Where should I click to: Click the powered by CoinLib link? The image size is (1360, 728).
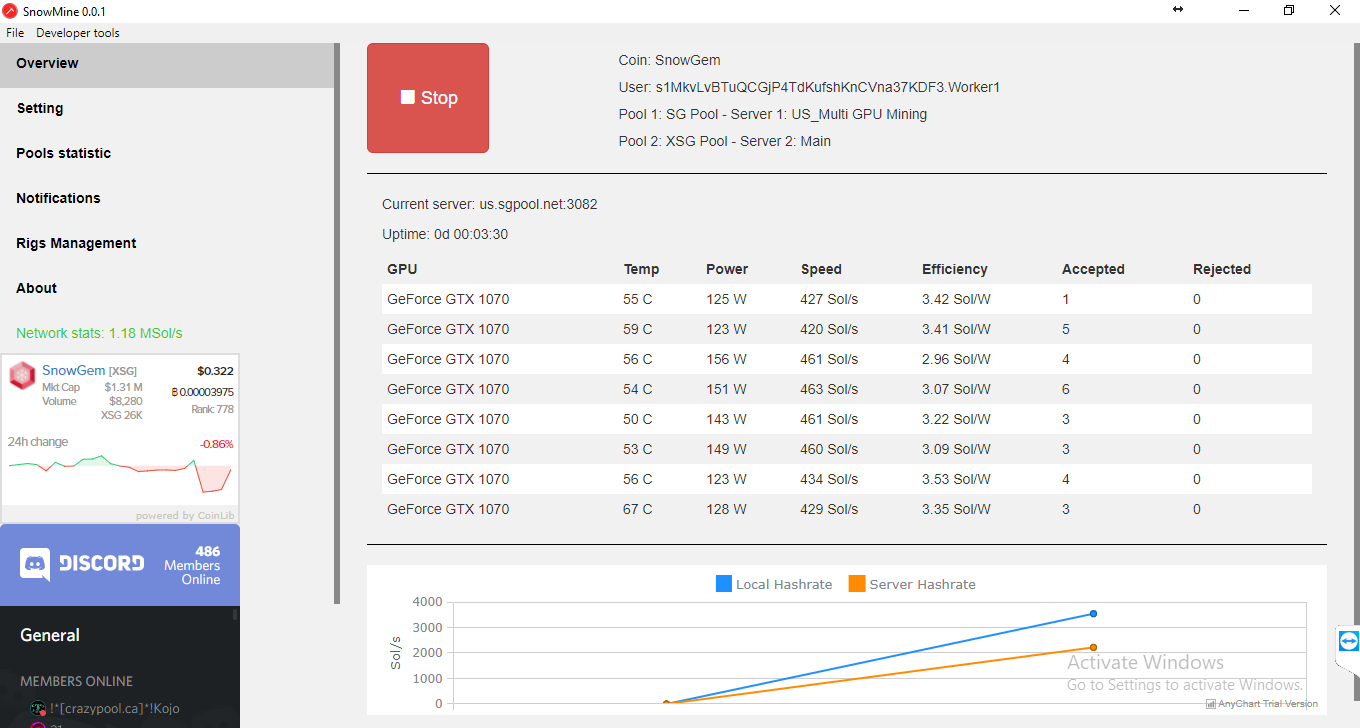point(185,516)
